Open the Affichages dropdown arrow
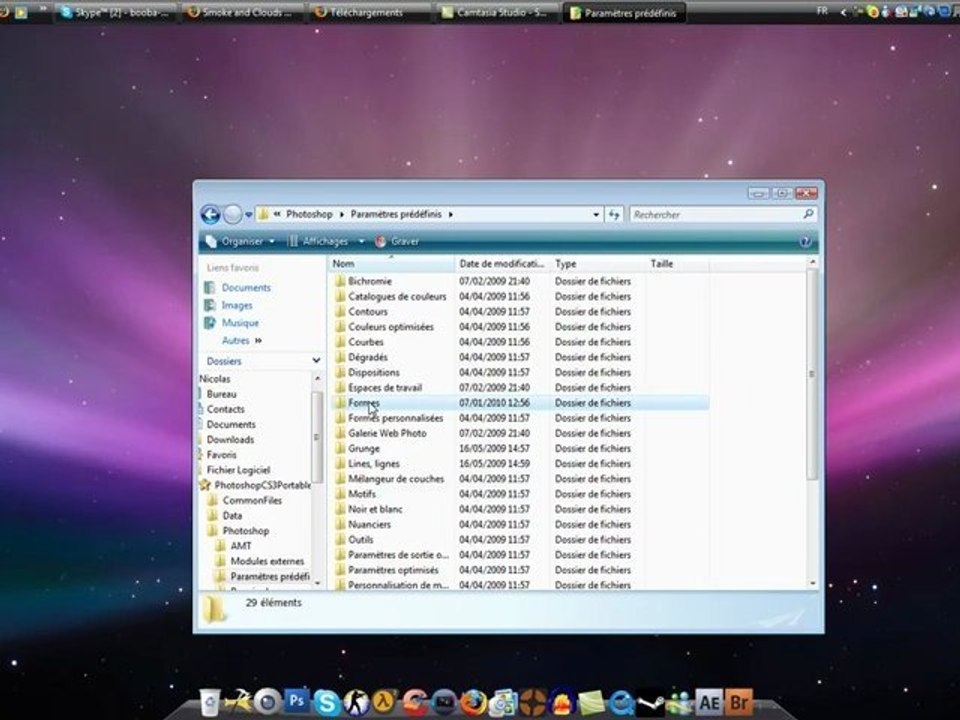The width and height of the screenshot is (960, 720). (x=361, y=241)
